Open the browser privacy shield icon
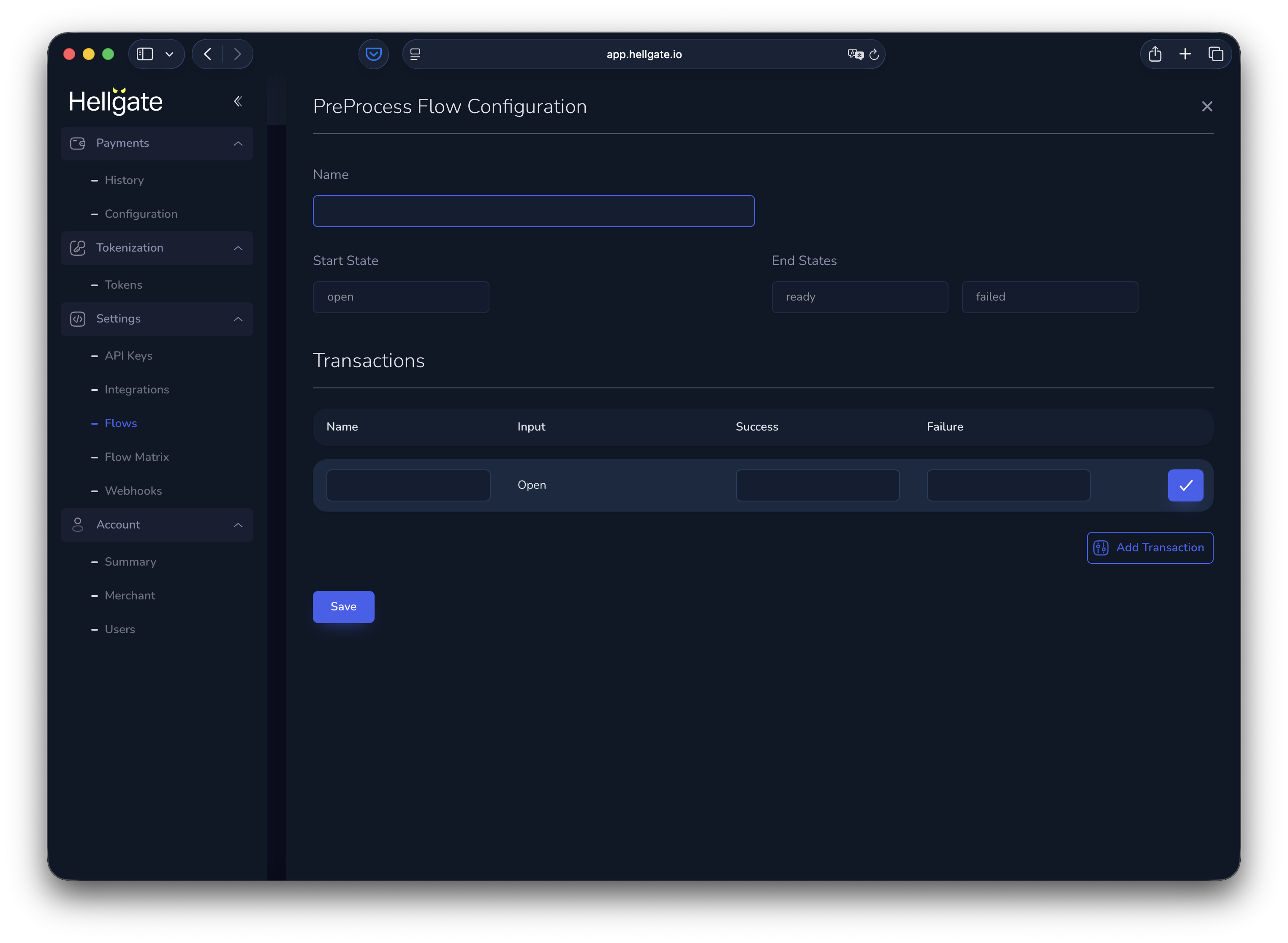The image size is (1288, 943). tap(373, 54)
